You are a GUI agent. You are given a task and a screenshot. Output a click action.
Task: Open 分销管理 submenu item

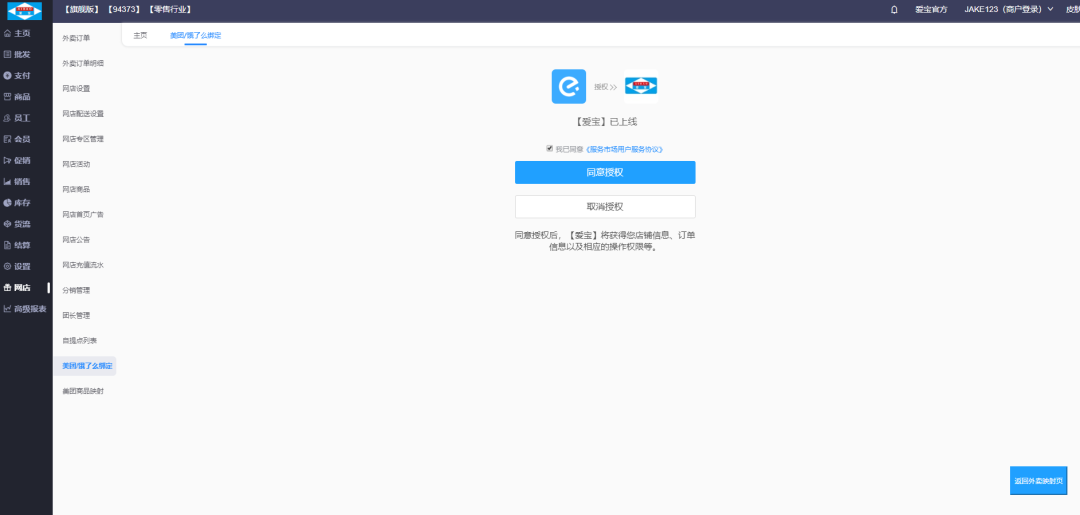(x=76, y=291)
